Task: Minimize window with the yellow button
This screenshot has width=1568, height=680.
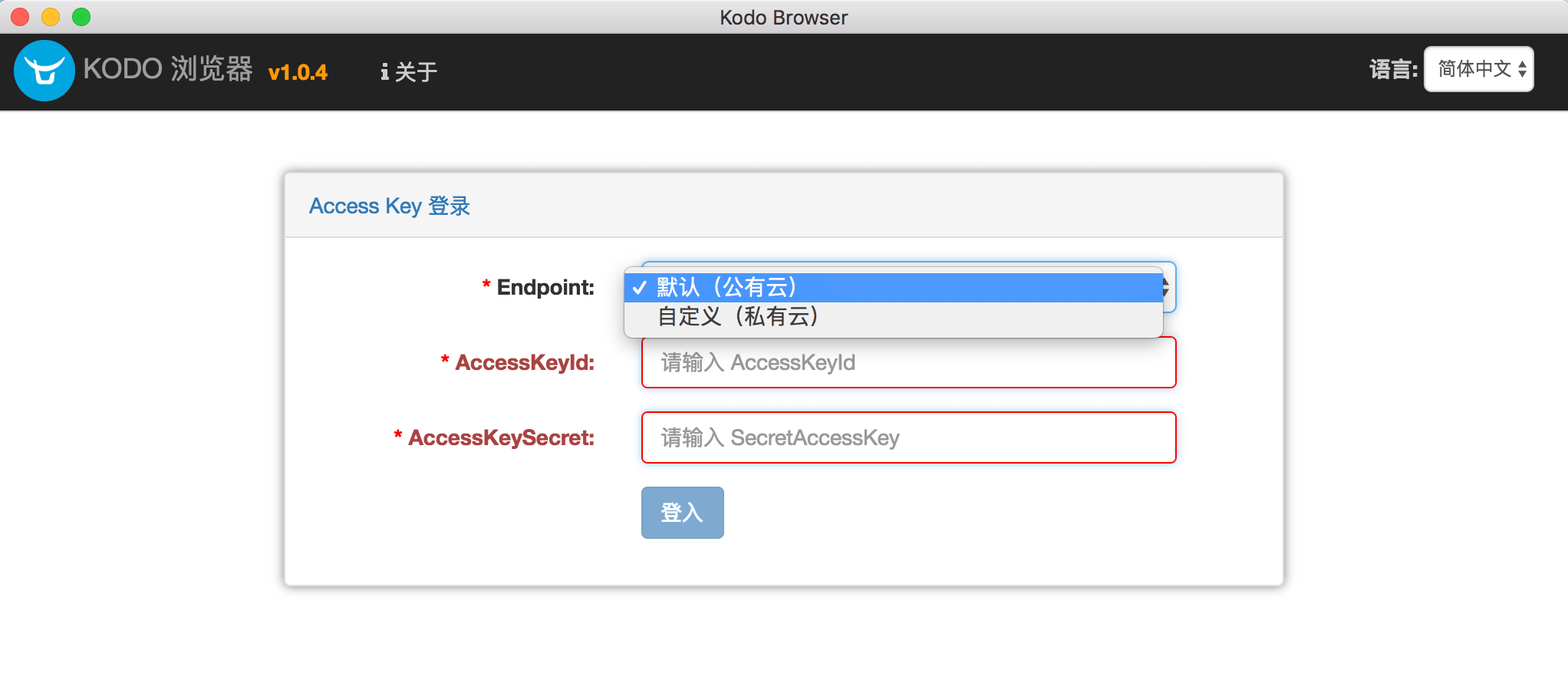Action: coord(51,17)
